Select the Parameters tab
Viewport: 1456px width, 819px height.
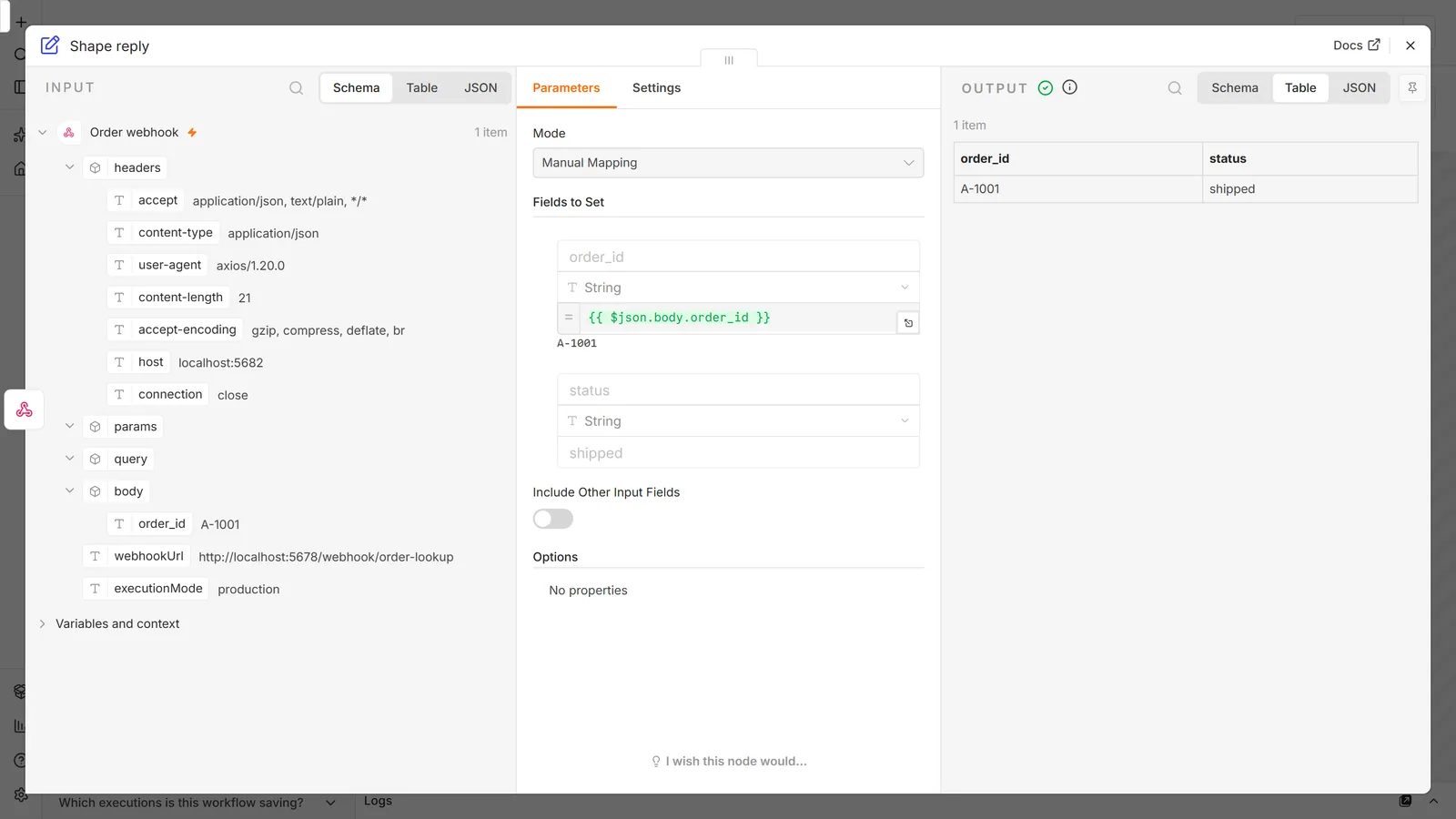pyautogui.click(x=566, y=88)
